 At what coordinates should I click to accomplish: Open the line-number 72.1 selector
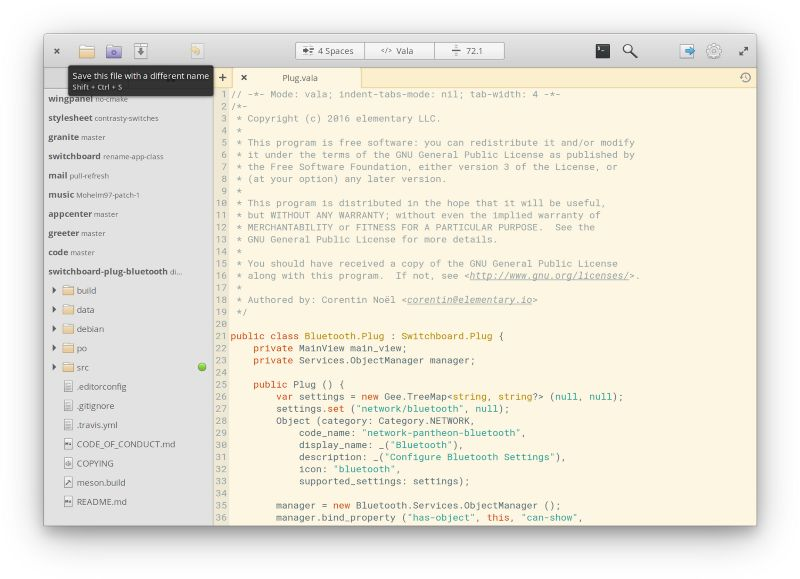pos(470,50)
